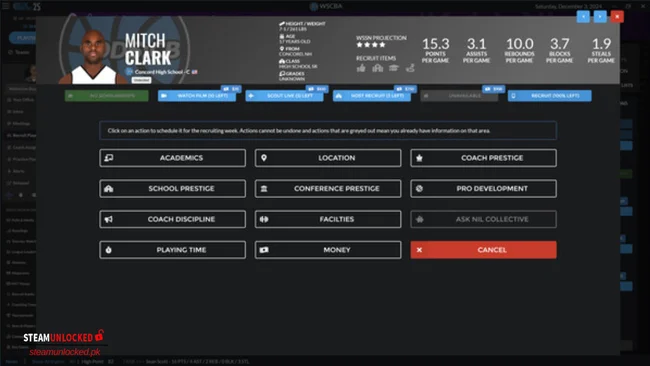650x366 pixels.
Task: Click the Concord High School label
Action: pyautogui.click(x=162, y=72)
